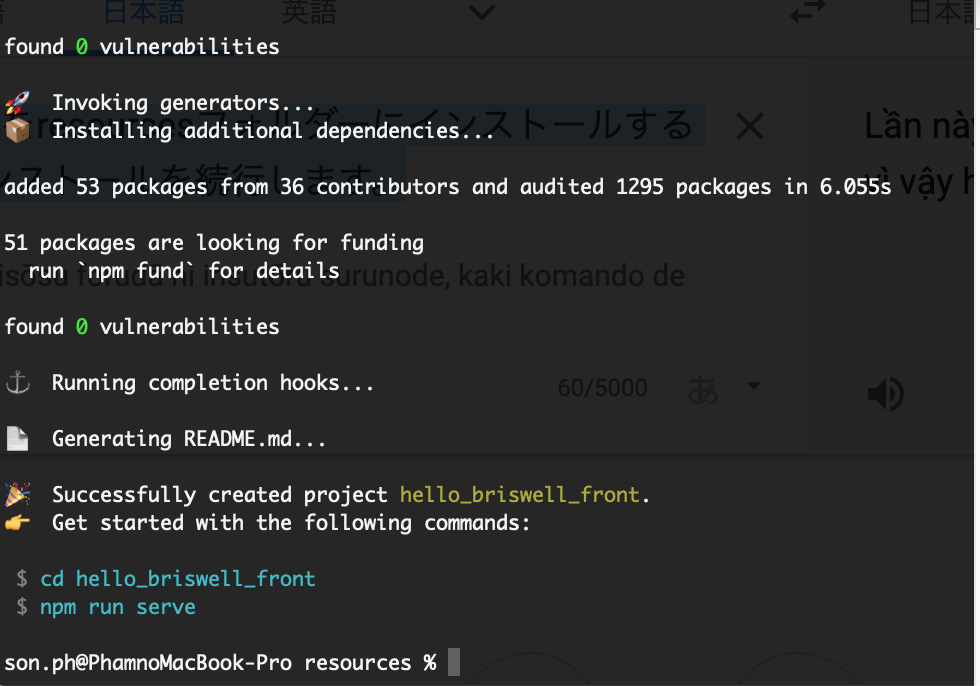The height and width of the screenshot is (686, 980).
Task: Open the source language dropdown chevron
Action: coord(481,12)
